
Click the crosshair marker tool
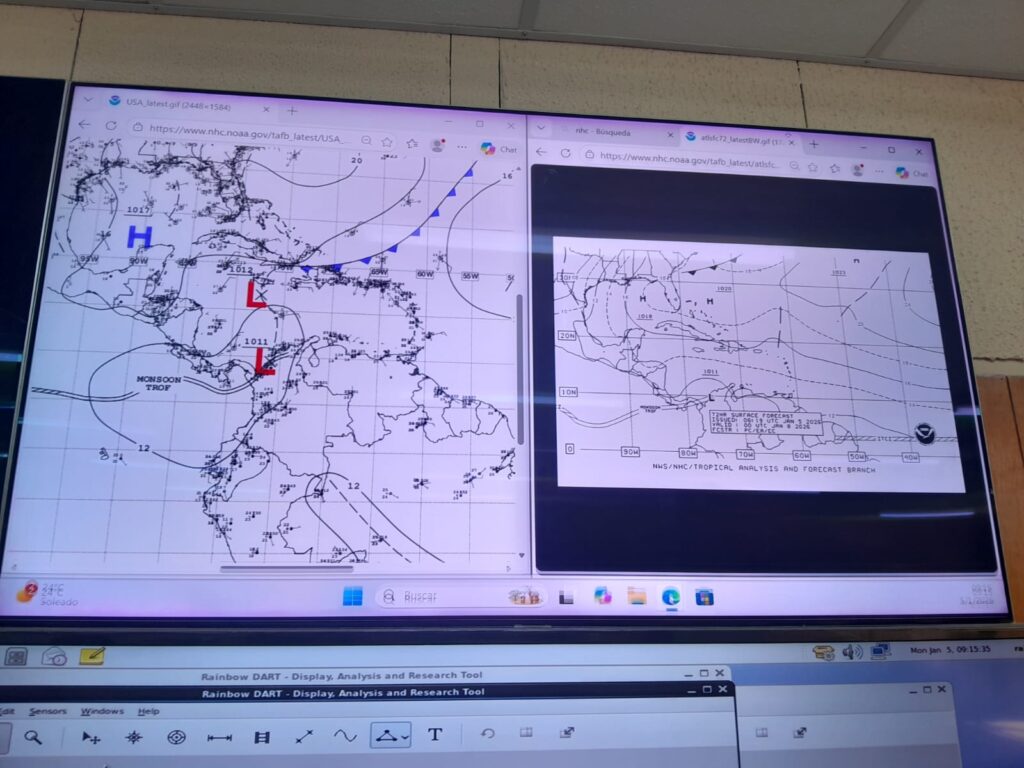pos(133,737)
